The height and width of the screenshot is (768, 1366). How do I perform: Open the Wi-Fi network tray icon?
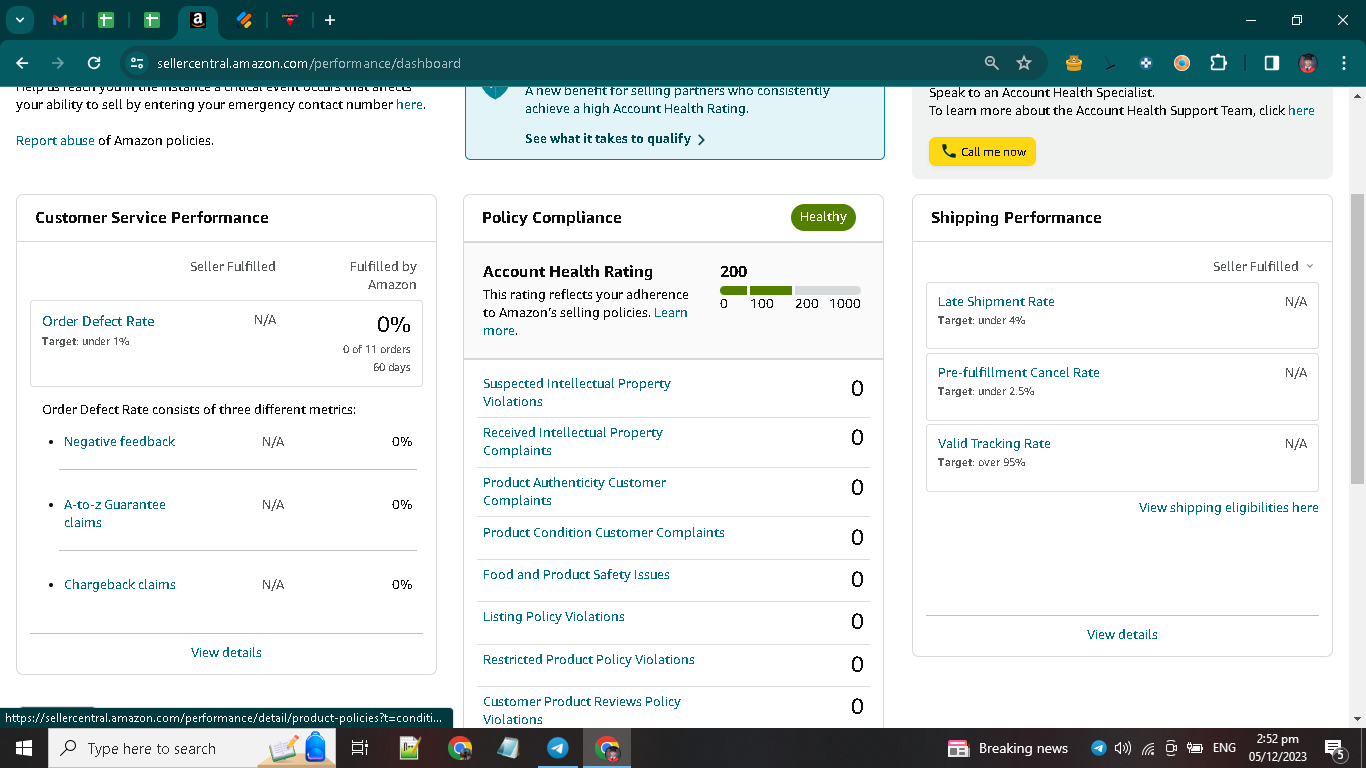point(1148,748)
